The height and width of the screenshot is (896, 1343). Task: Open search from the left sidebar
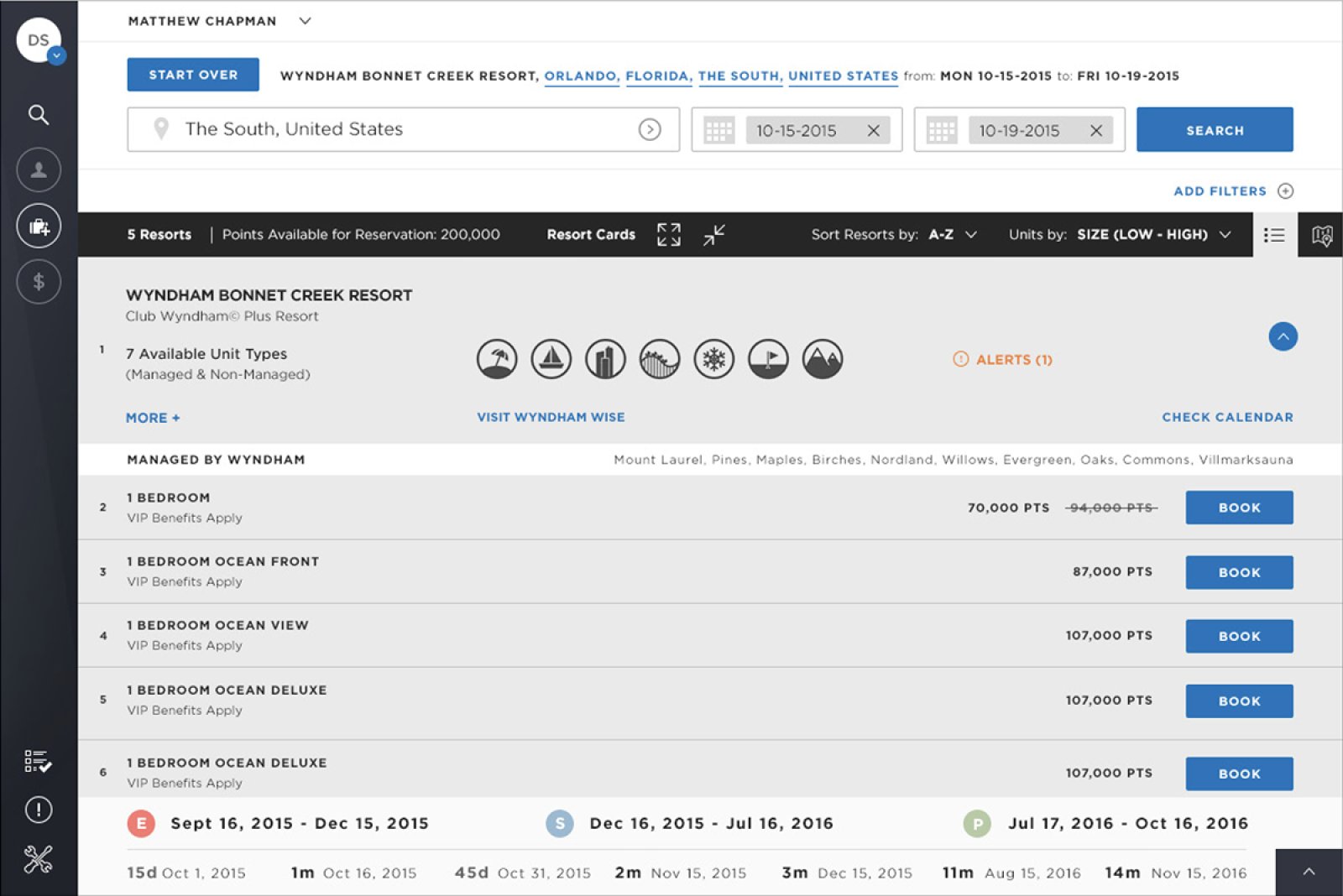point(38,115)
